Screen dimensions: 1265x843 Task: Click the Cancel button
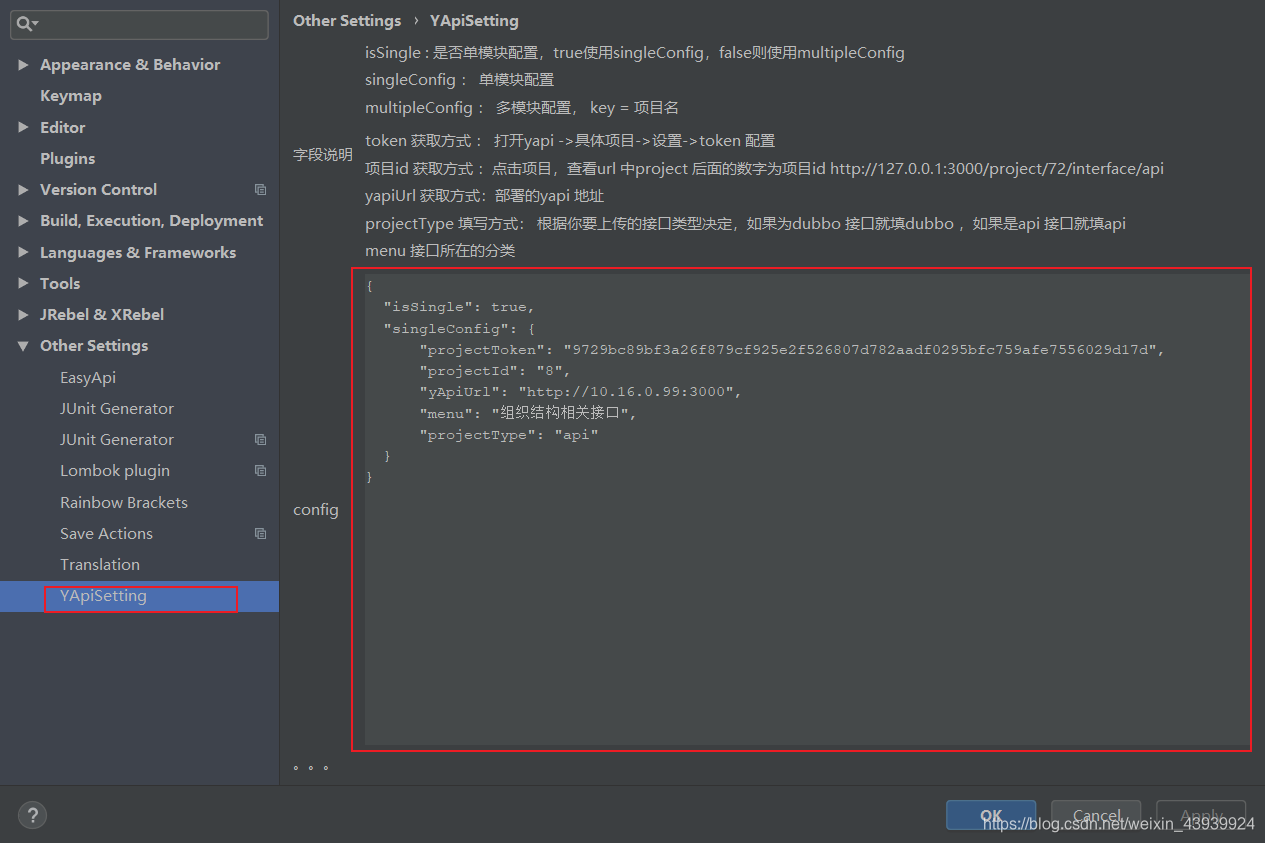pyautogui.click(x=1096, y=815)
